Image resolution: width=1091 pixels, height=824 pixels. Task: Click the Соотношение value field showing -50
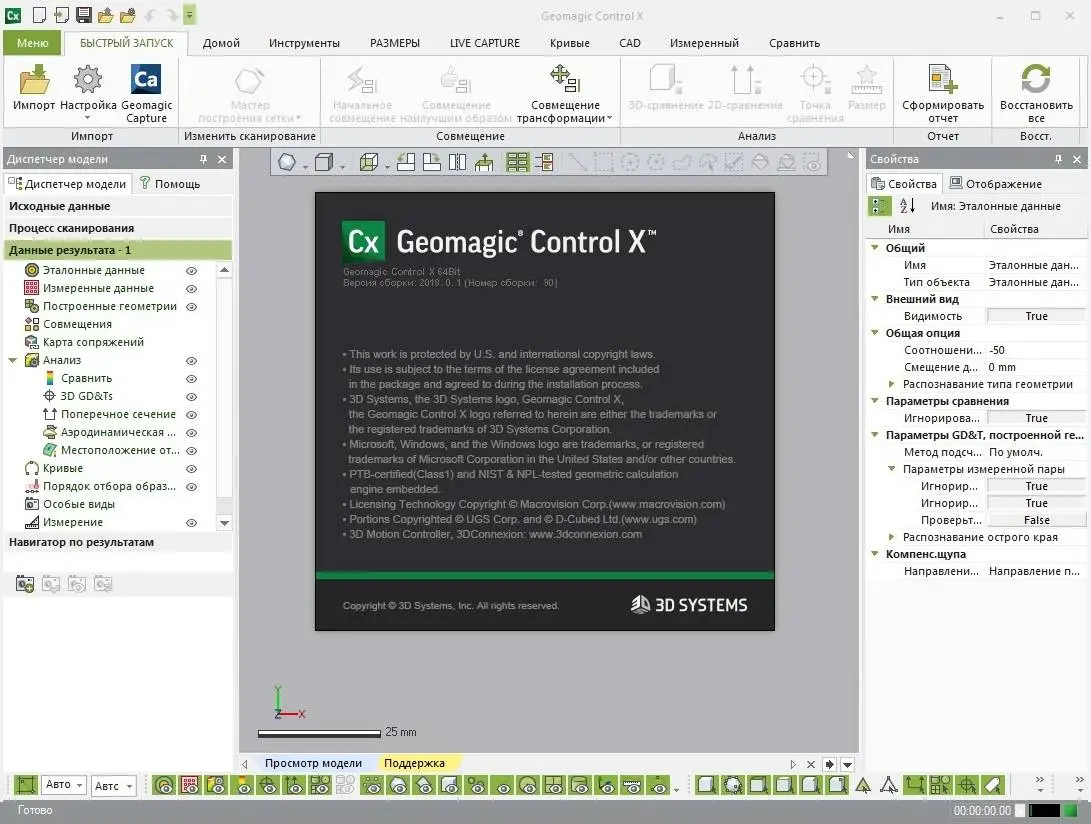(1035, 350)
